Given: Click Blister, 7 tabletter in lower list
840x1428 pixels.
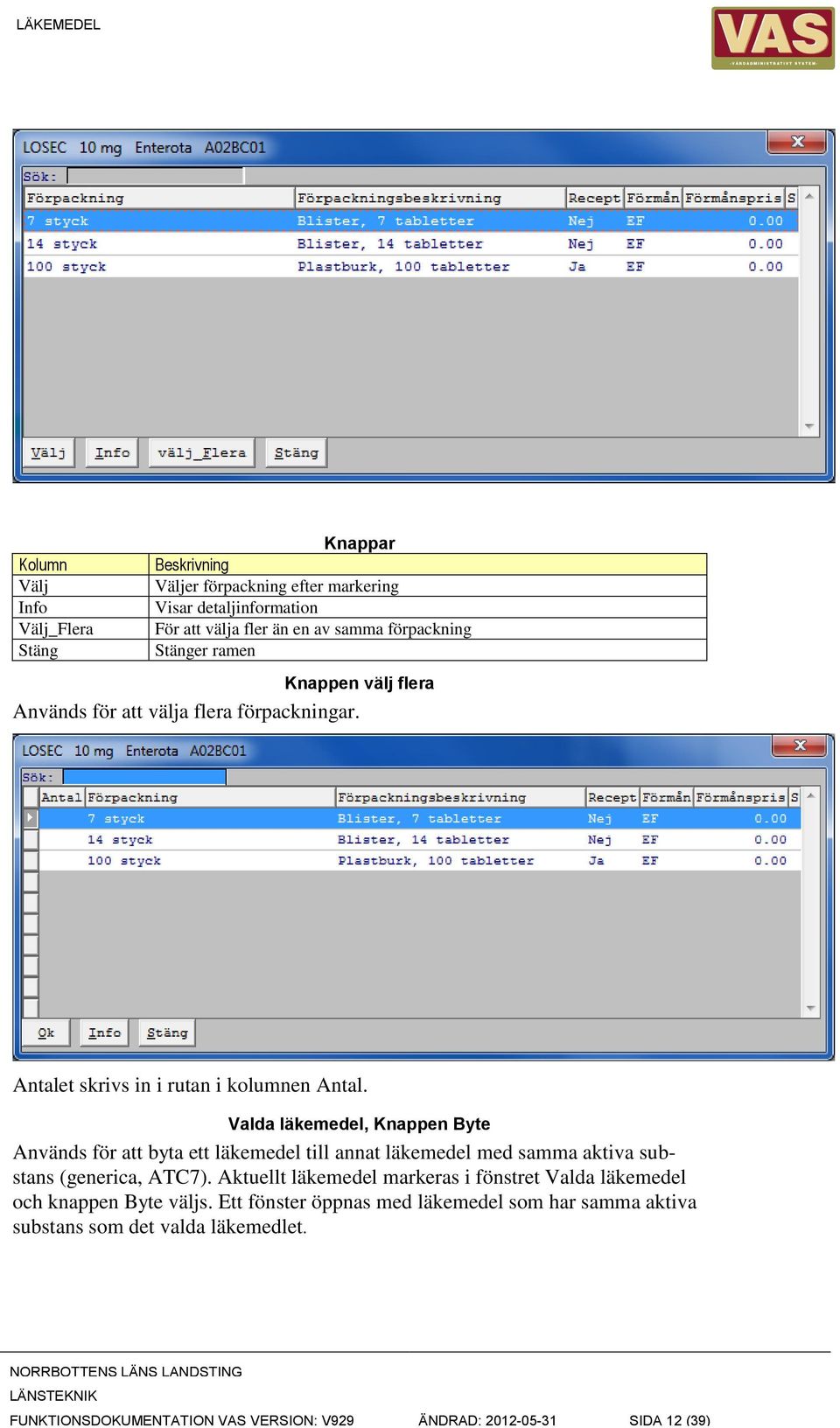Looking at the screenshot, I should [x=419, y=818].
